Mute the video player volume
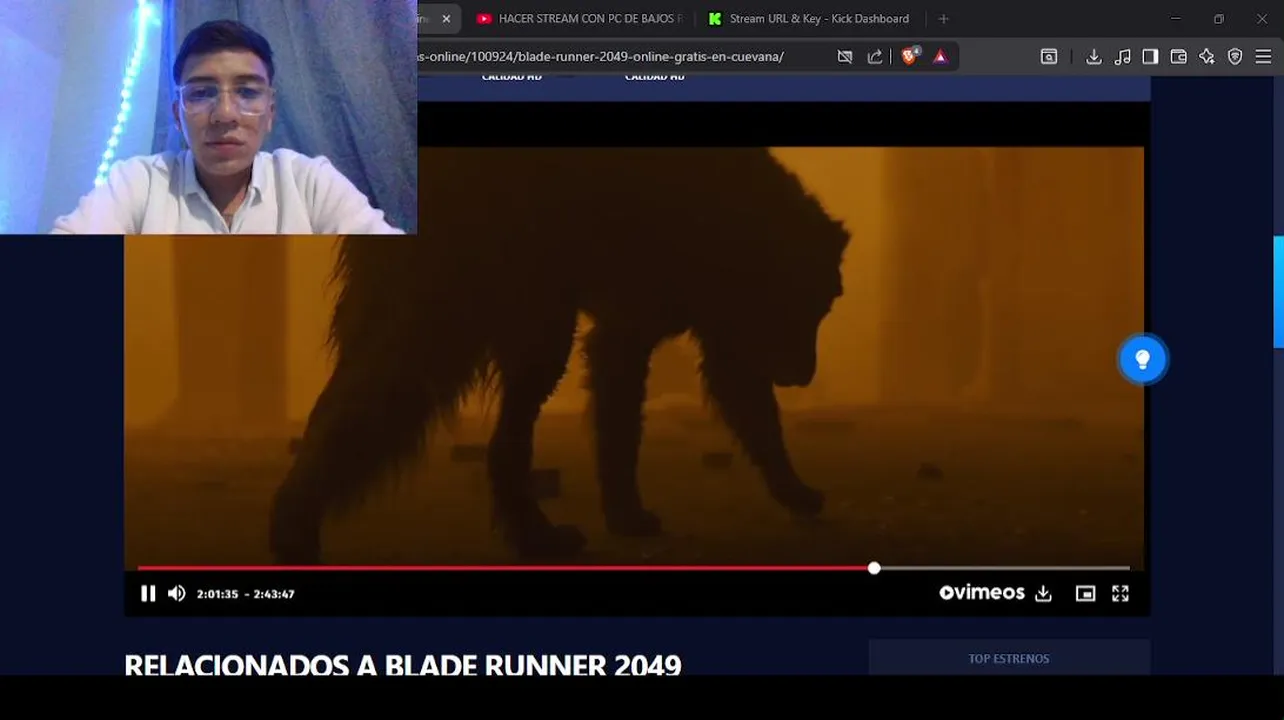Image resolution: width=1284 pixels, height=720 pixels. click(x=176, y=594)
